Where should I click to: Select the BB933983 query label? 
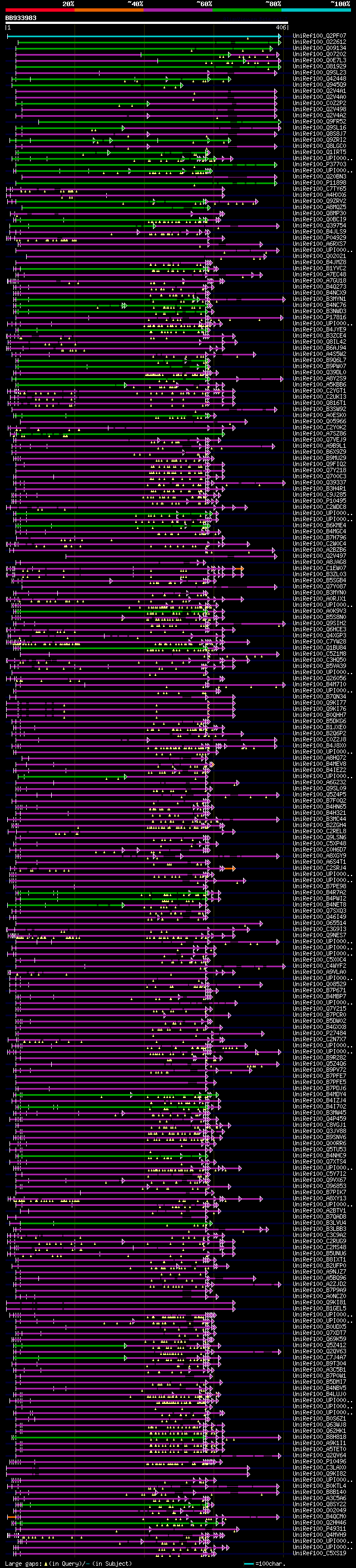[x=21, y=18]
